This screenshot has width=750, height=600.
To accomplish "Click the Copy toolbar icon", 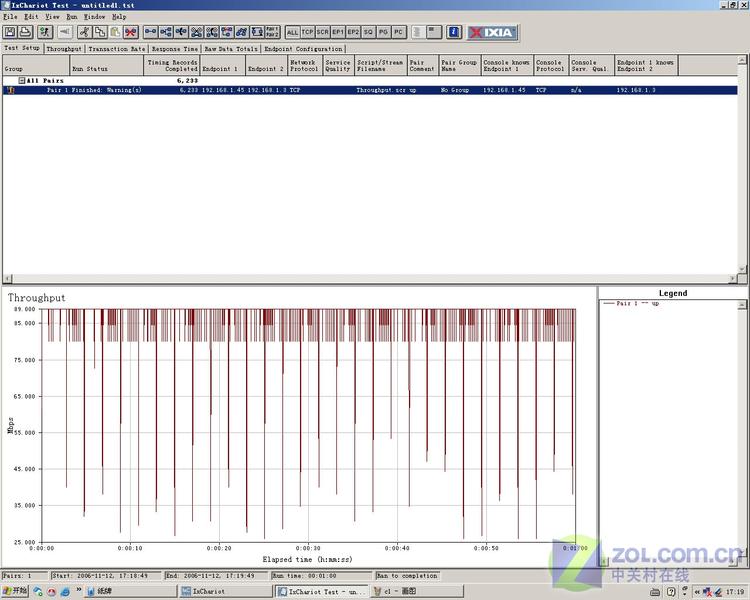I will [x=100, y=32].
